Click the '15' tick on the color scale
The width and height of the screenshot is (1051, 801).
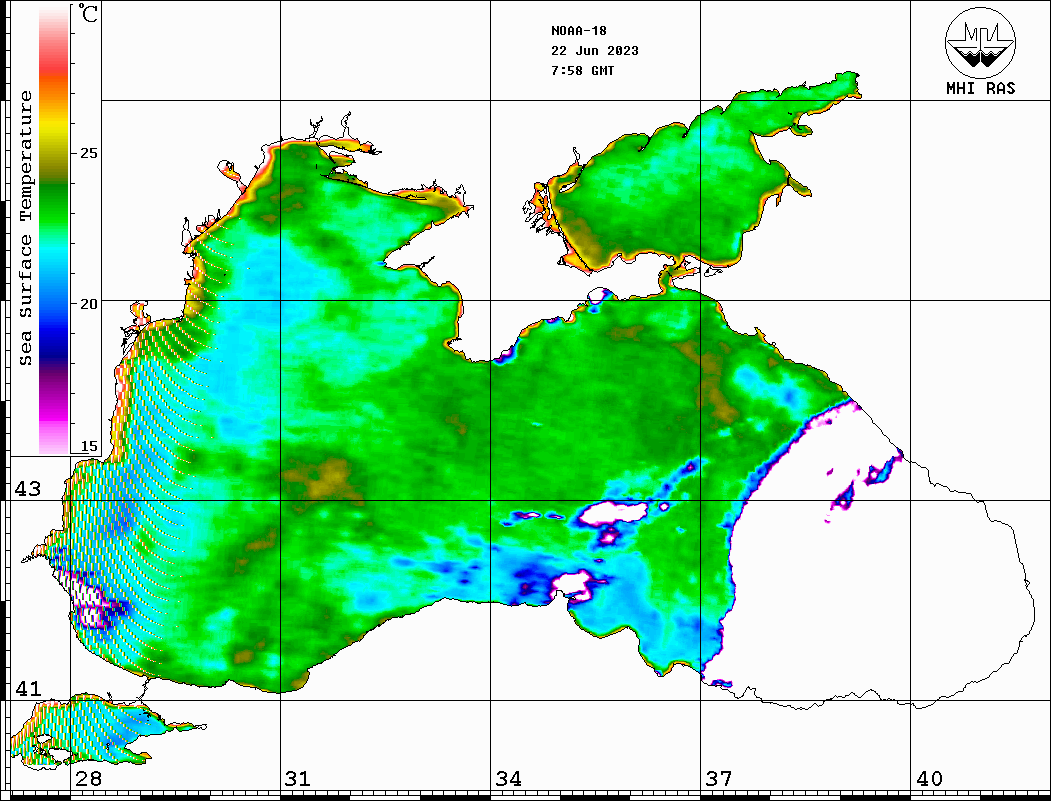pos(88,446)
